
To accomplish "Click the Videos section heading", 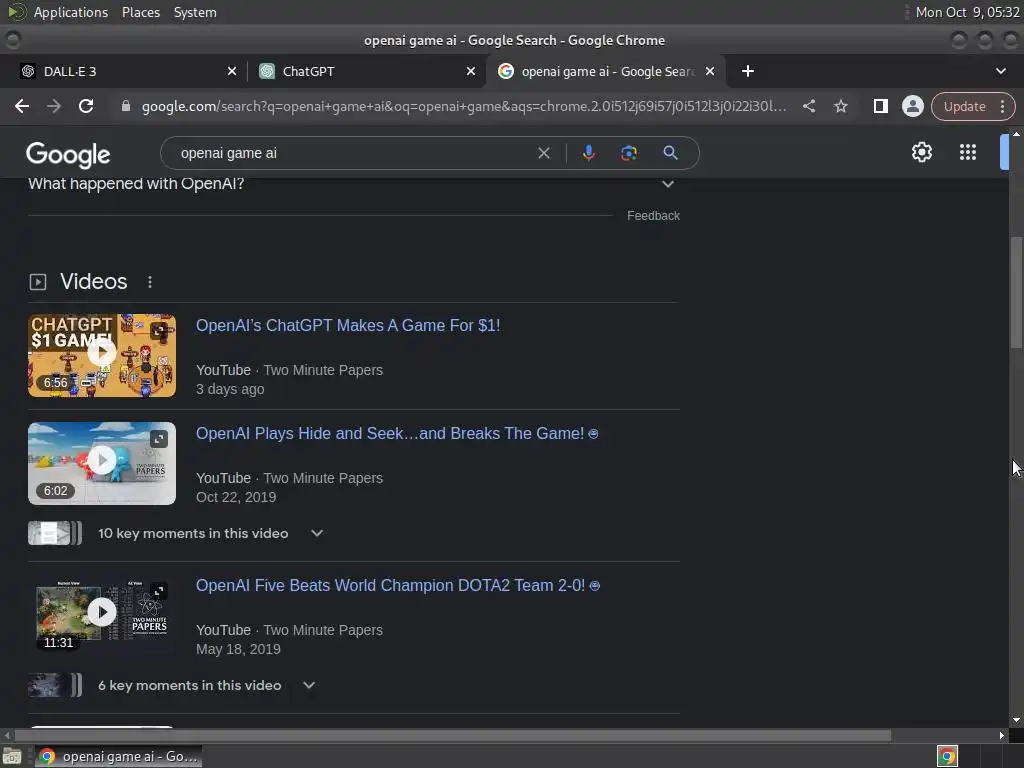I will click(93, 281).
